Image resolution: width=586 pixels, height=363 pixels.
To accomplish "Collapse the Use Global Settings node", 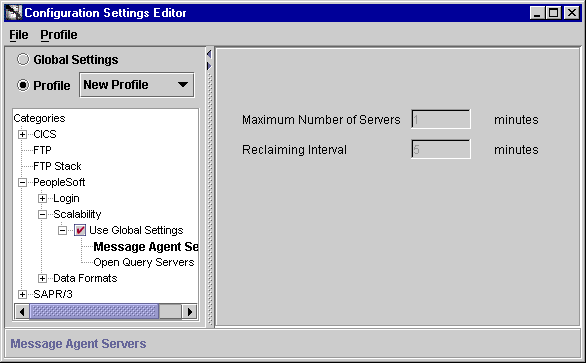I will [x=62, y=230].
